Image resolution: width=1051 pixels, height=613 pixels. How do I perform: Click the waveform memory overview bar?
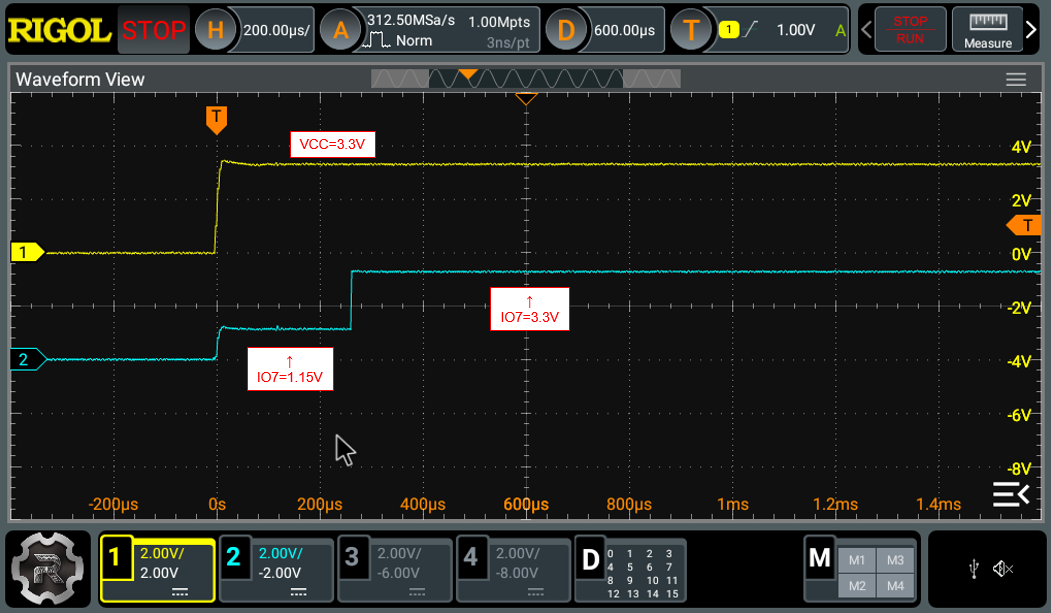[526, 79]
